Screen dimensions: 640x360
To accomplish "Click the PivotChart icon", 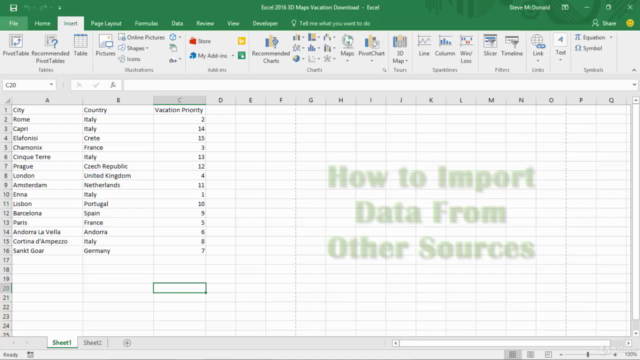I will [371, 48].
